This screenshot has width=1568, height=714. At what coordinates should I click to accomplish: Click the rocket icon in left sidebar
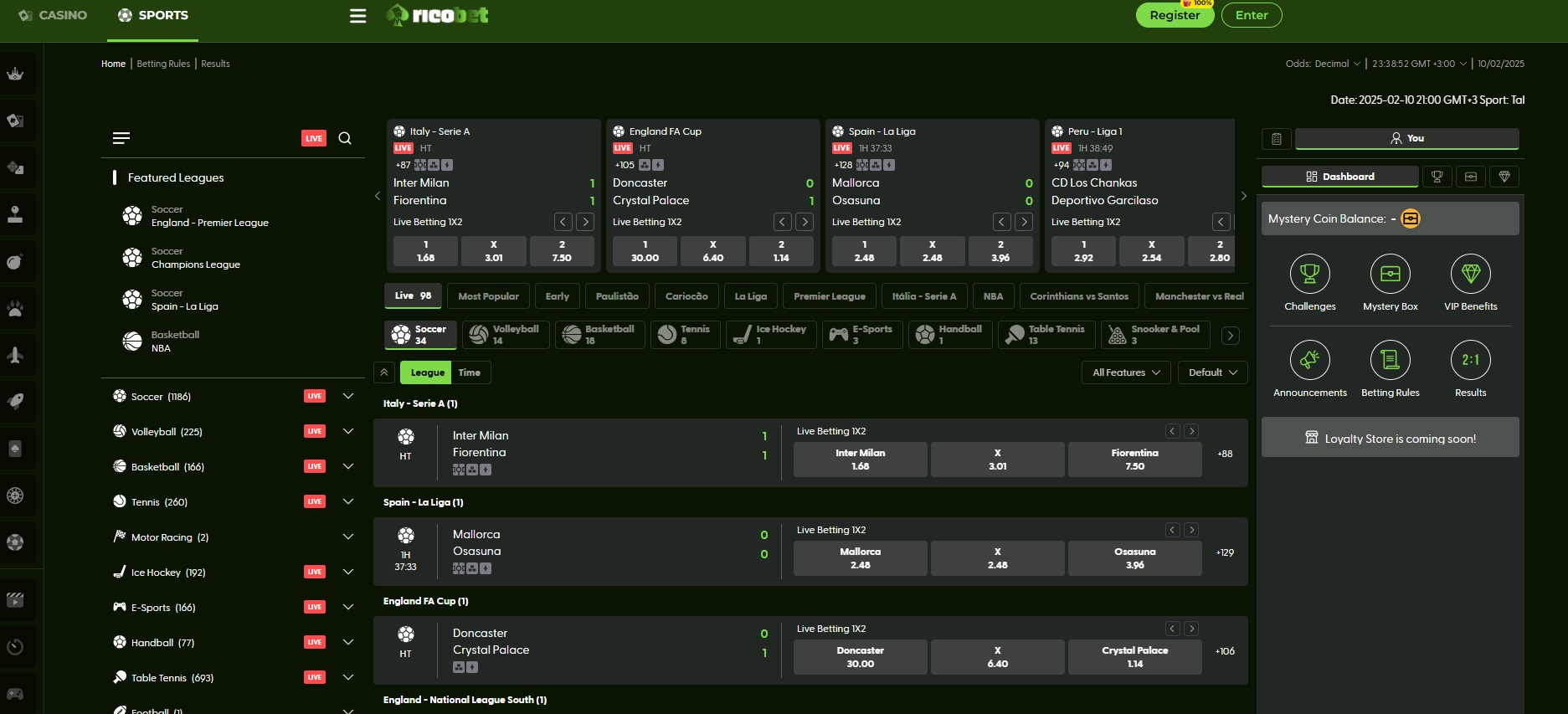[x=15, y=402]
